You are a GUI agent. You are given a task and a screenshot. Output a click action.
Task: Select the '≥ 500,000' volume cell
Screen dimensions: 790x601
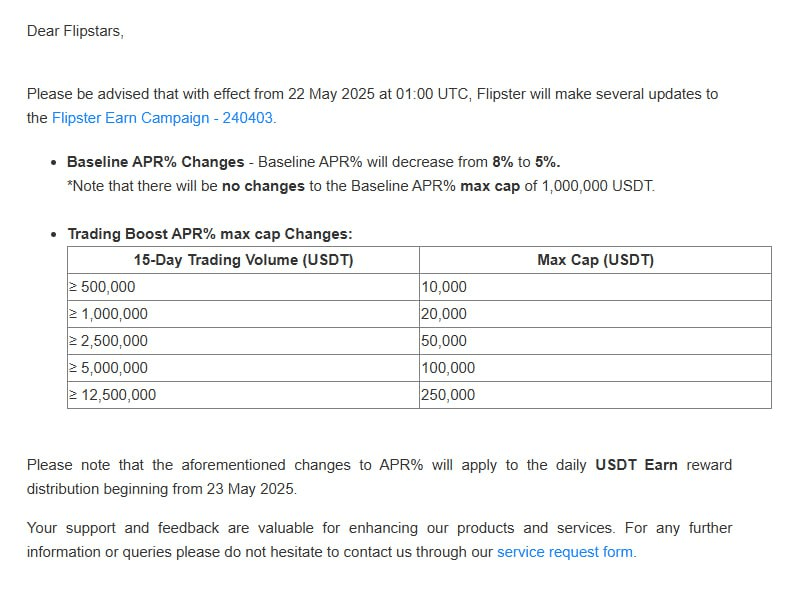[243, 287]
